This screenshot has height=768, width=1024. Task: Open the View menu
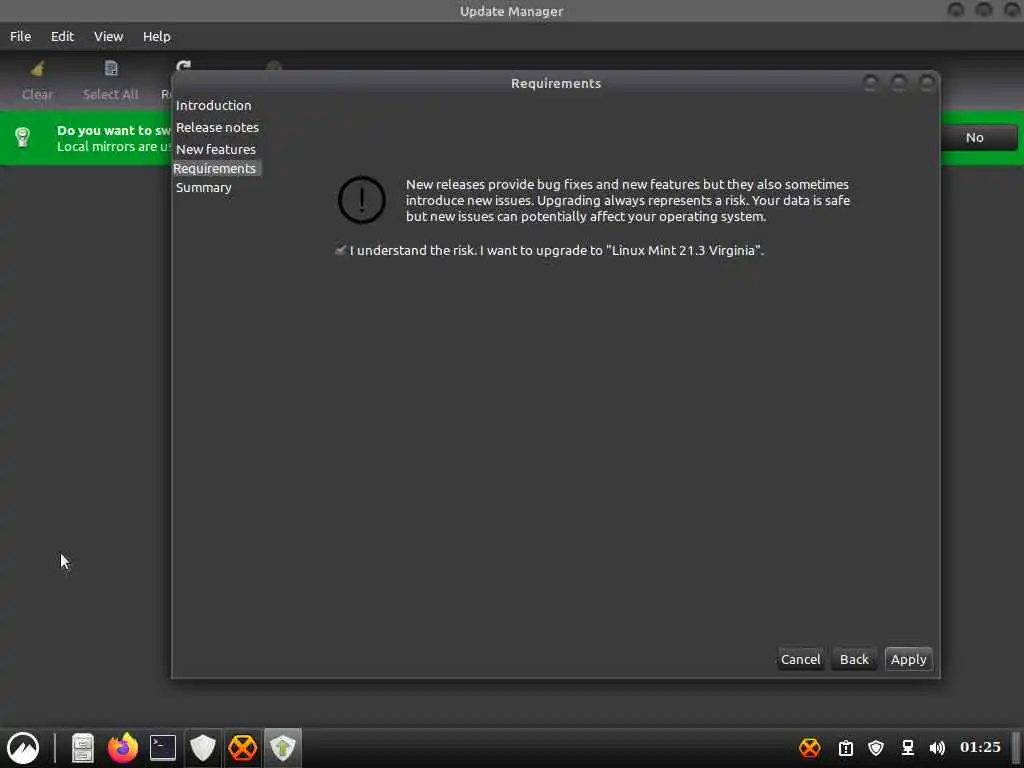pyautogui.click(x=108, y=37)
